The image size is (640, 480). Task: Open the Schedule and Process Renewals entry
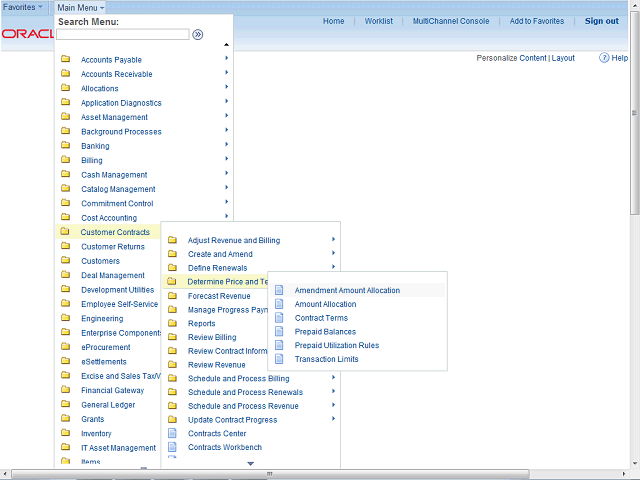tap(245, 392)
